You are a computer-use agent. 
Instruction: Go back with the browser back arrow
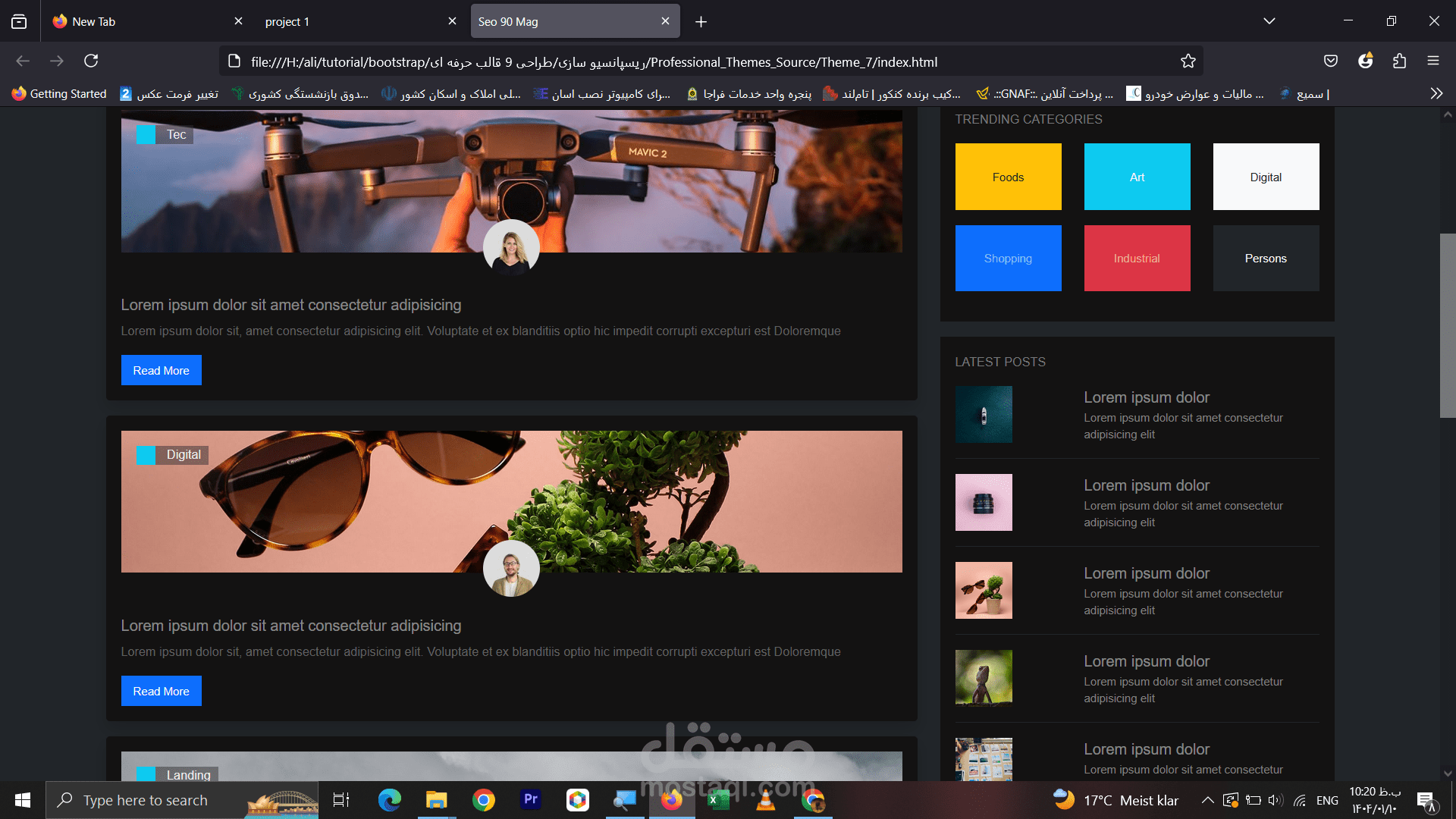pos(23,61)
